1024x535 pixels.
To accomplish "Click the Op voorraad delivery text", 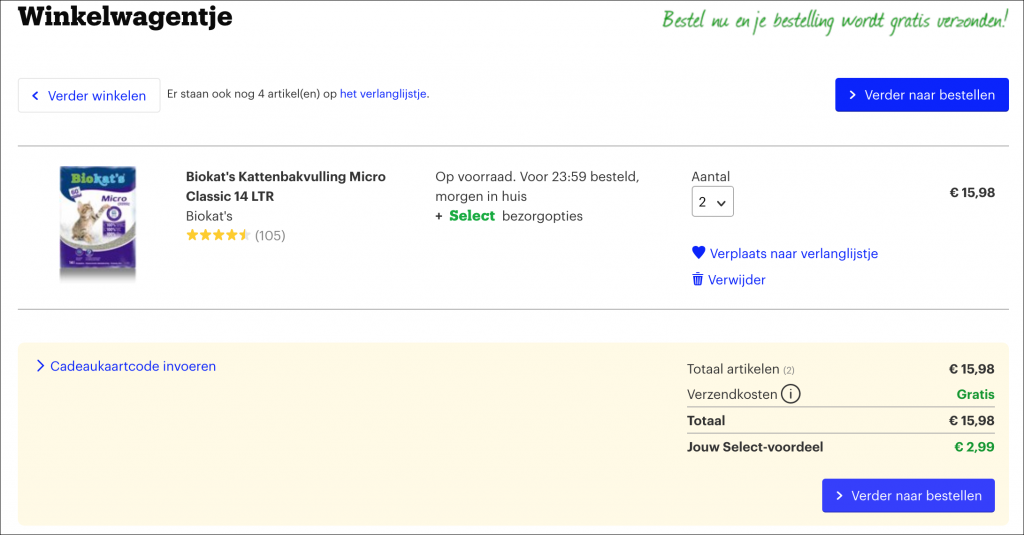I will point(537,186).
